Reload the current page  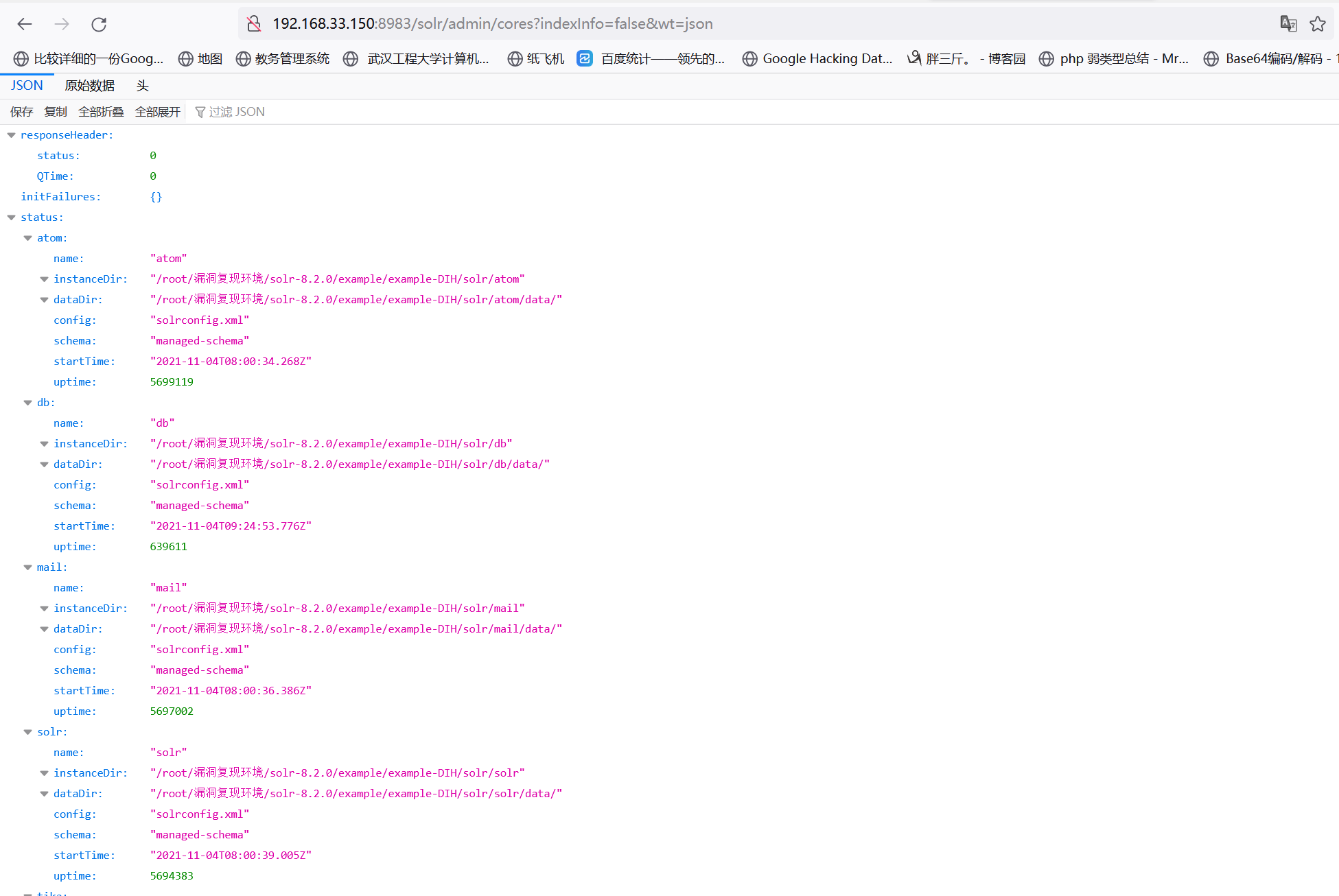(99, 24)
